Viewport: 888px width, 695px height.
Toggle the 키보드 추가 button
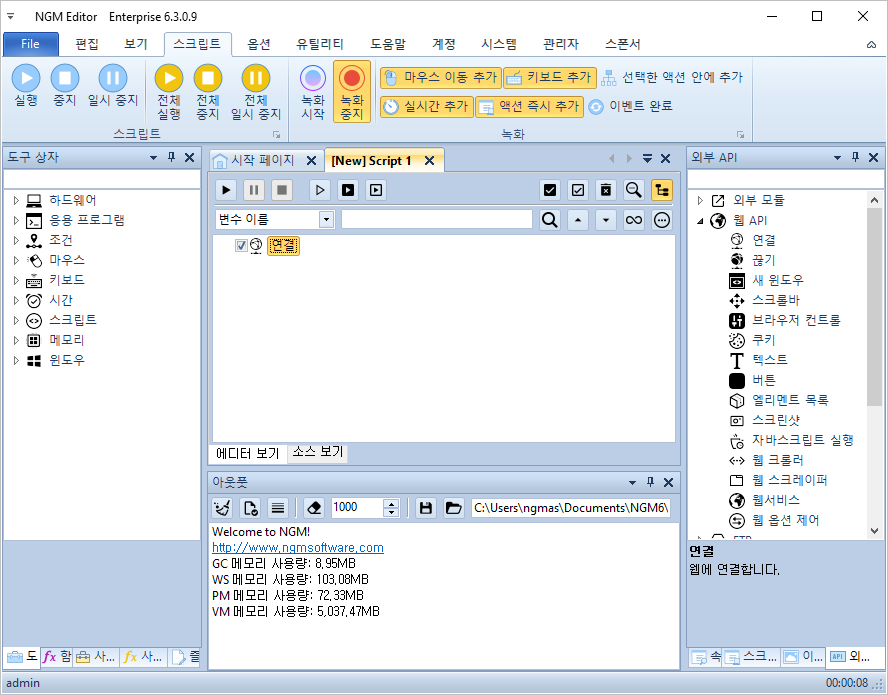550,78
